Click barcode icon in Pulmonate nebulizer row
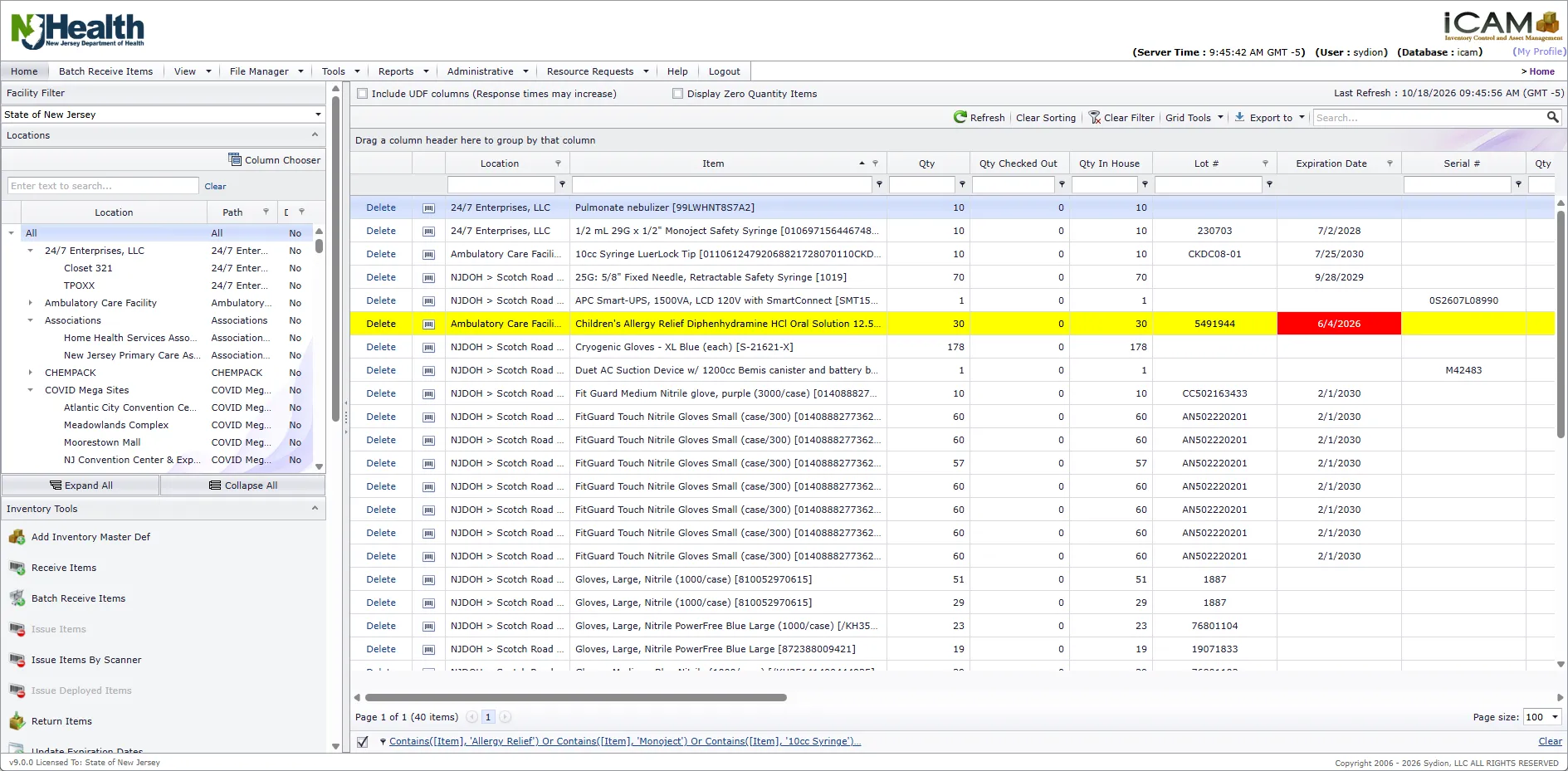Viewport: 1568px width, 771px height. pos(428,208)
